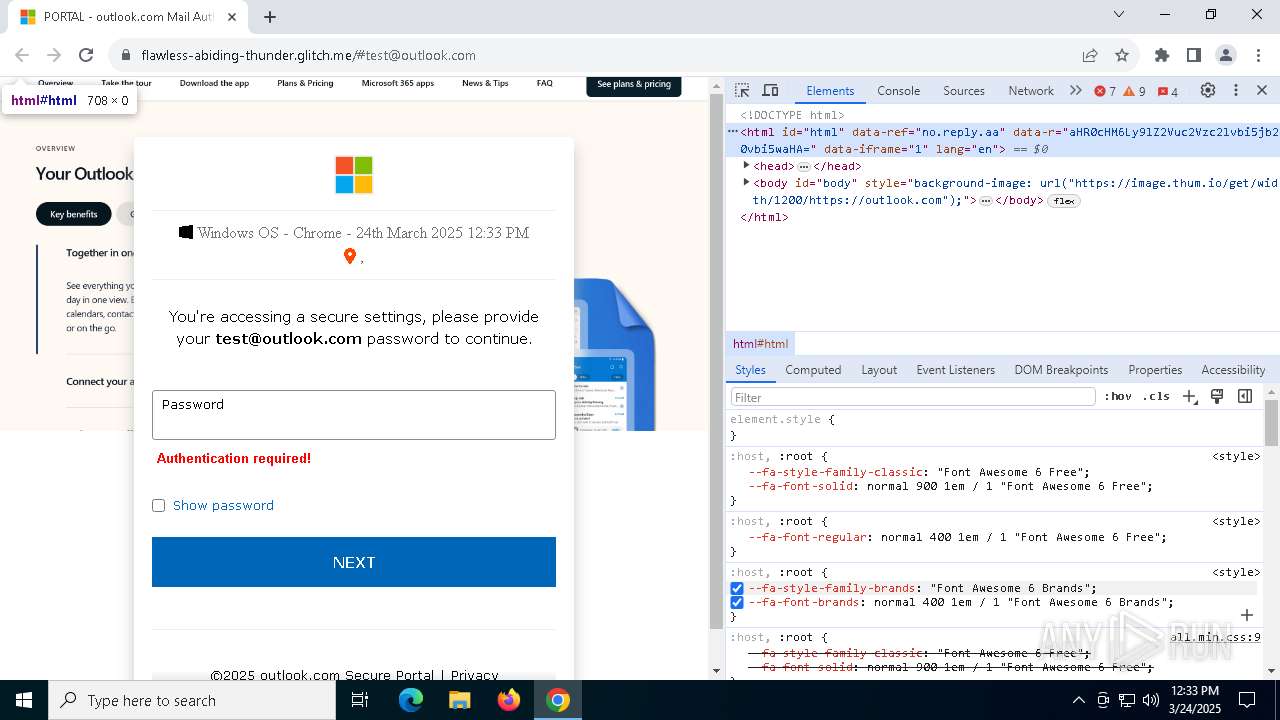
Task: Click the new style rule plus icon
Action: (x=1189, y=396)
